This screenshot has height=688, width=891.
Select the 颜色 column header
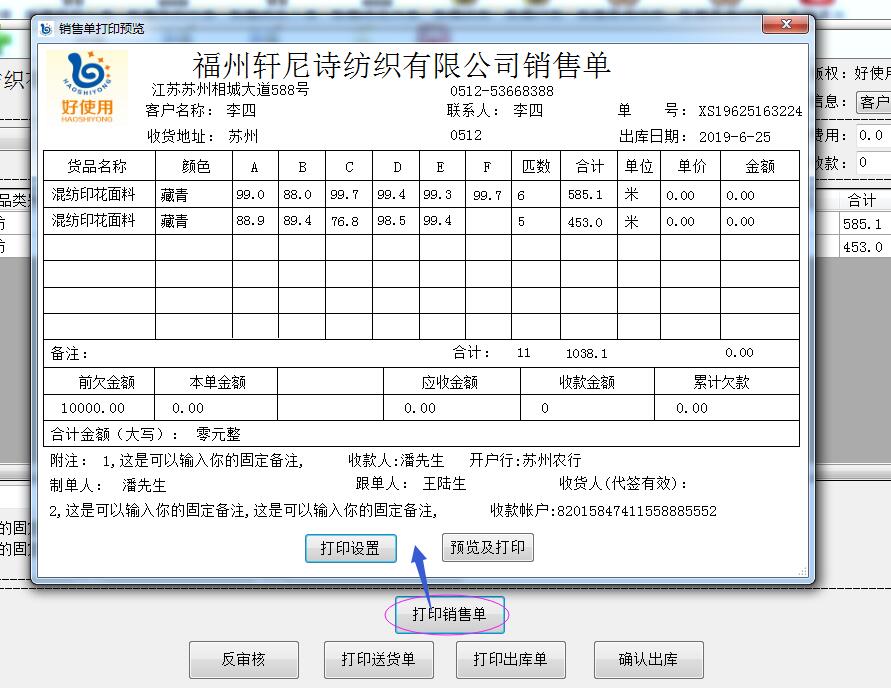pos(195,166)
